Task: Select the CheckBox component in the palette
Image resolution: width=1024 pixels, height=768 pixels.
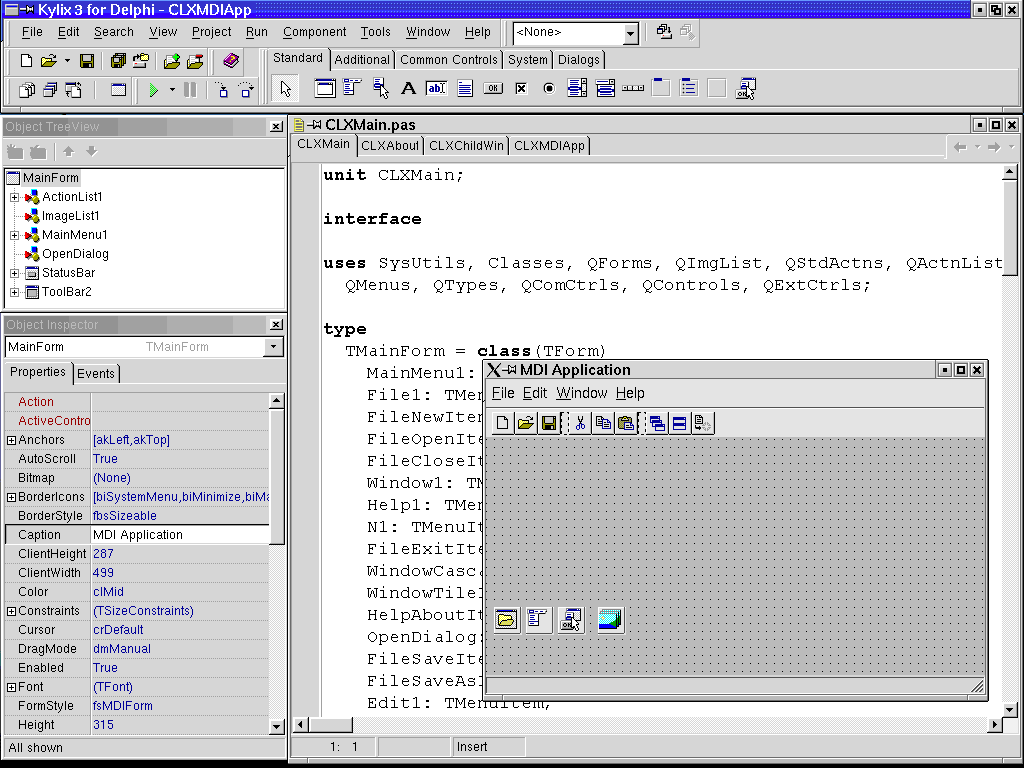Action: pos(521,88)
